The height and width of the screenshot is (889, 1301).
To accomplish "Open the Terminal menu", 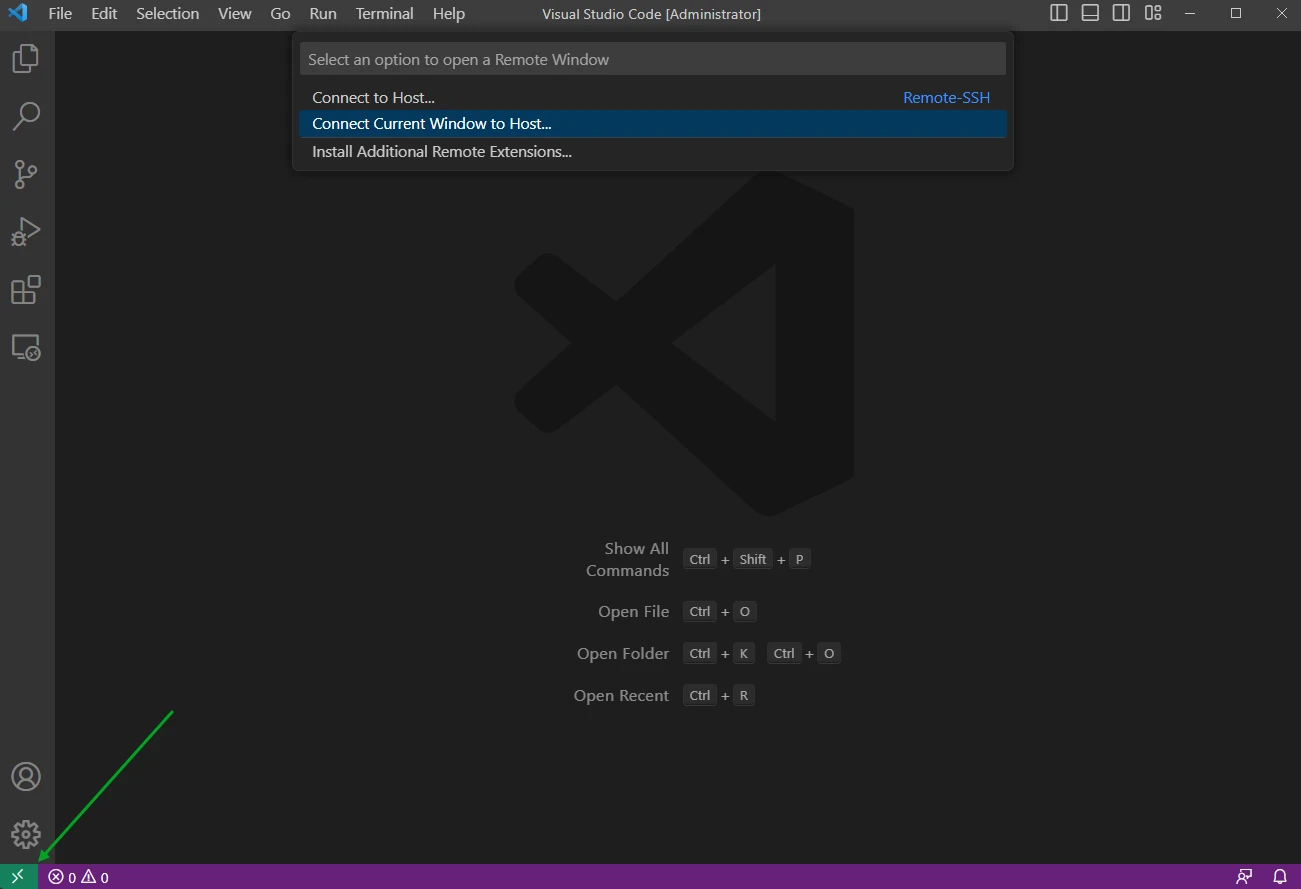I will pos(384,13).
